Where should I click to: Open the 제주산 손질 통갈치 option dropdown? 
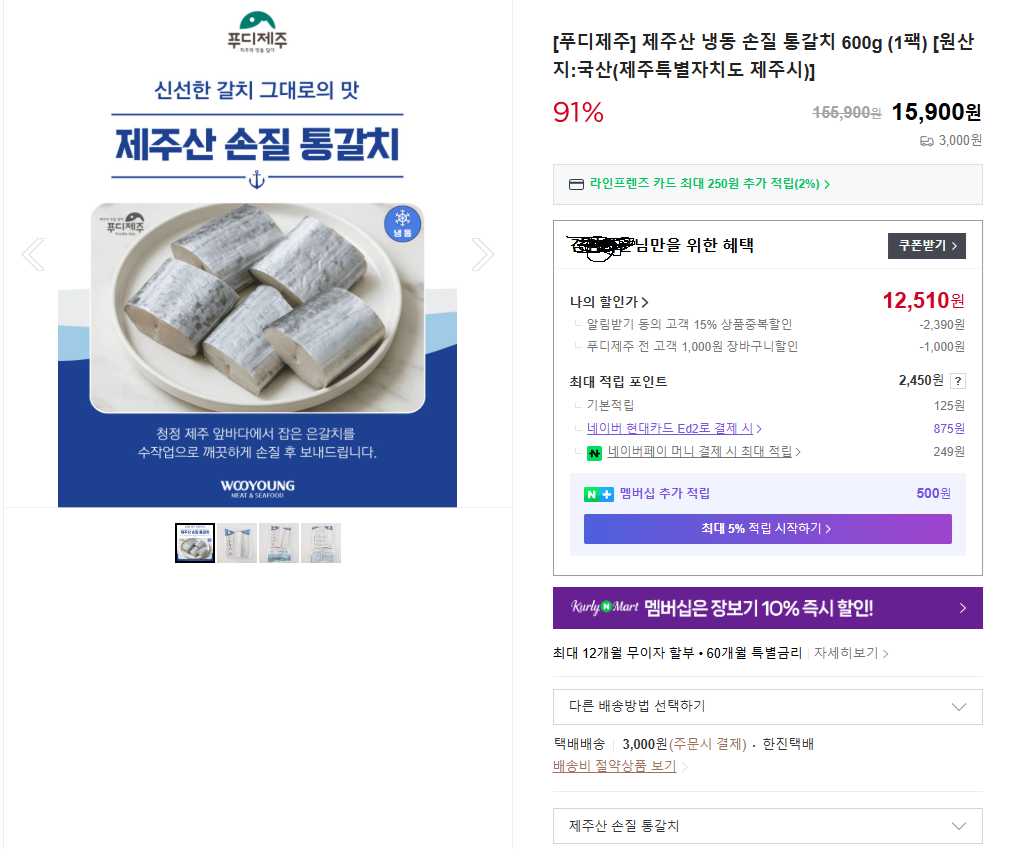(x=767, y=826)
